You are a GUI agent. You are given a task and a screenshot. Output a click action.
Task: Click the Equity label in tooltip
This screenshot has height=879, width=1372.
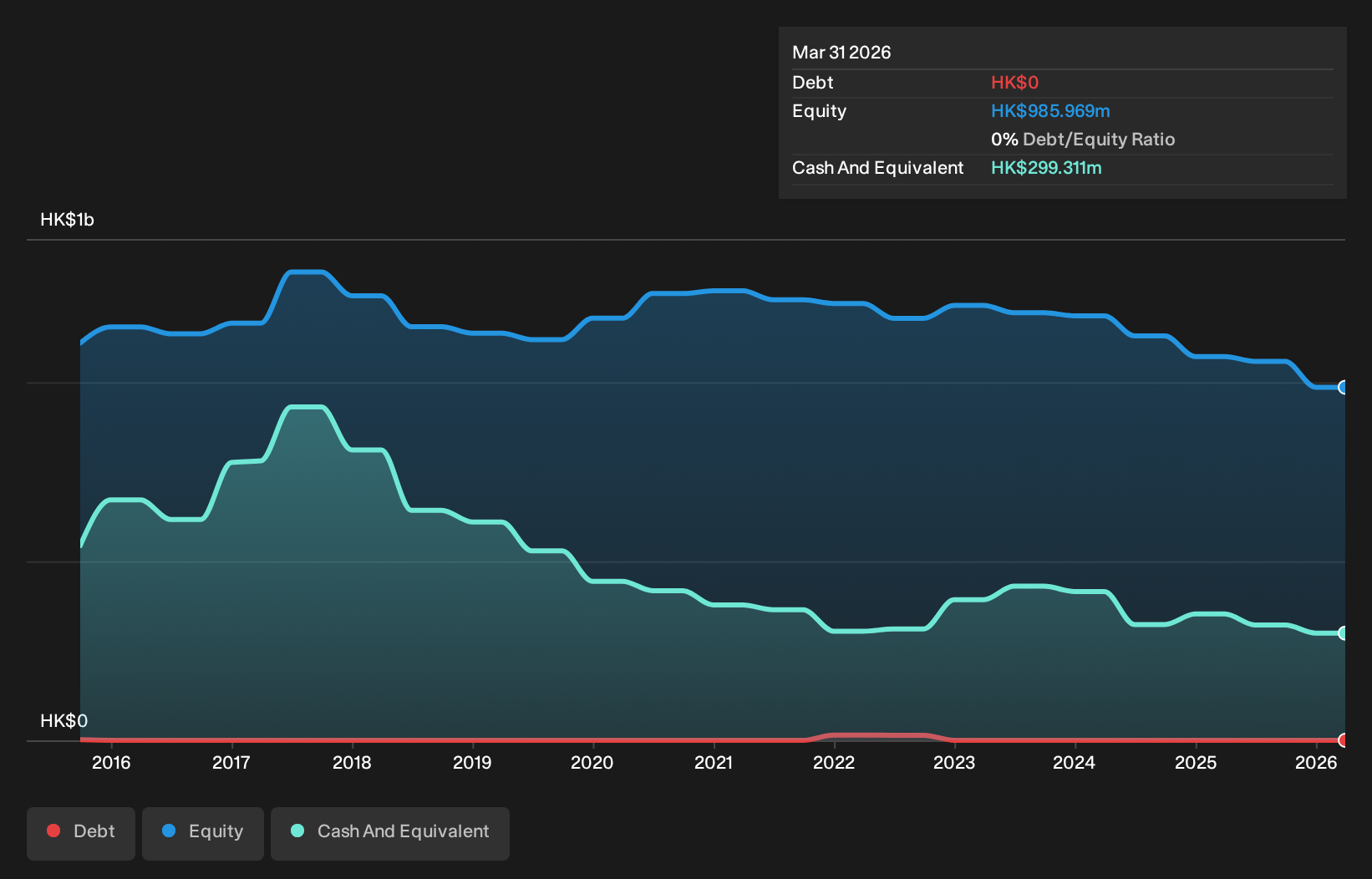point(819,111)
